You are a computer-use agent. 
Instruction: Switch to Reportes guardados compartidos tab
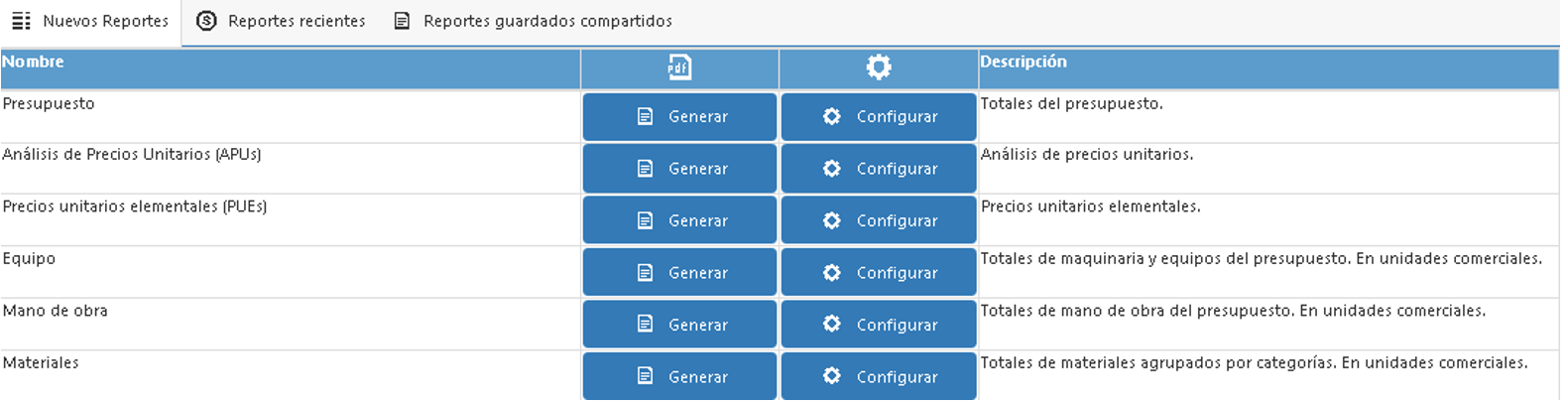coord(533,22)
